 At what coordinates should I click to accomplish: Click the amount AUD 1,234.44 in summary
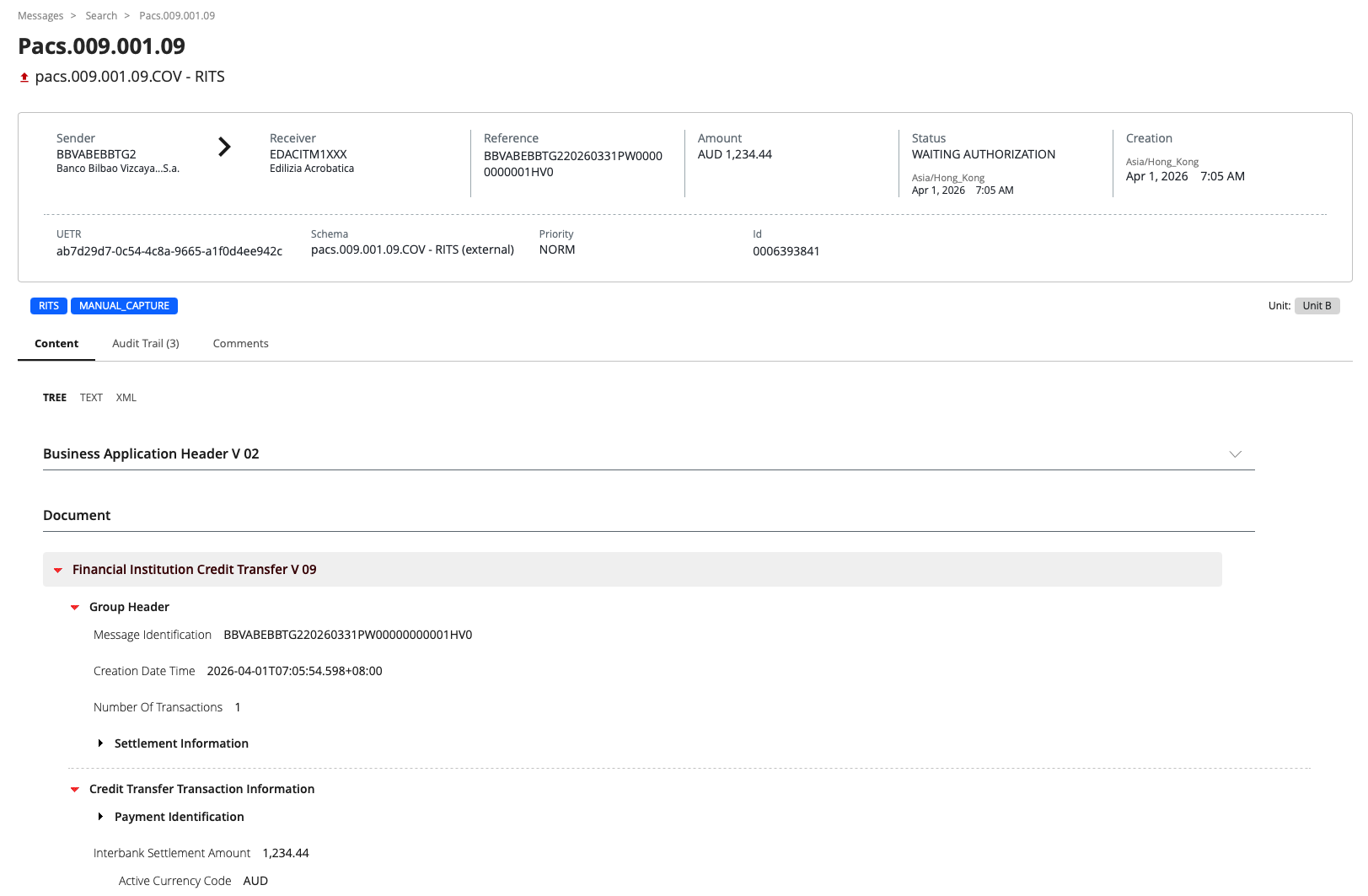pyautogui.click(x=735, y=154)
